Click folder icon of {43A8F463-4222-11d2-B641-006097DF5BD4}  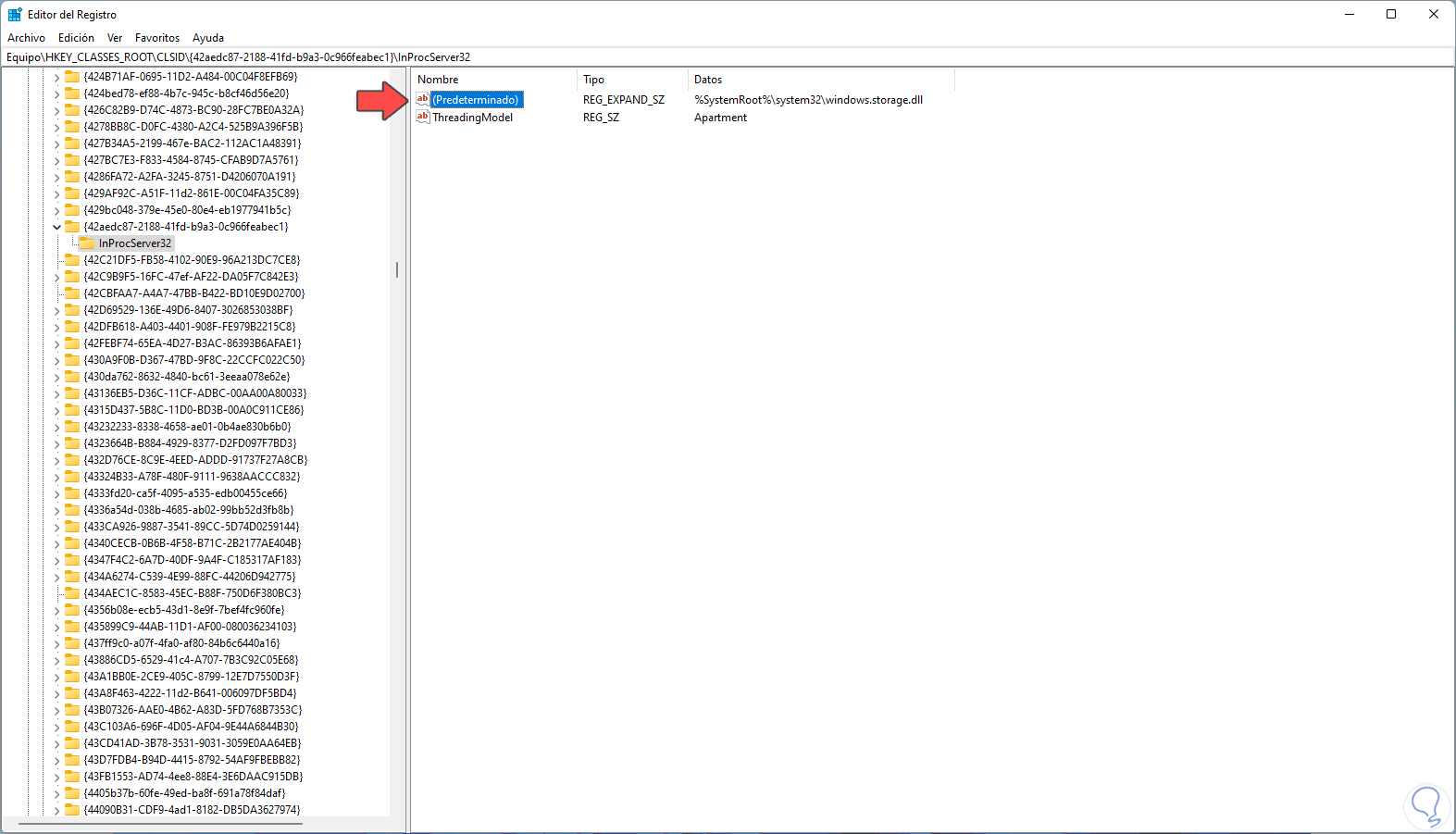[x=72, y=692]
